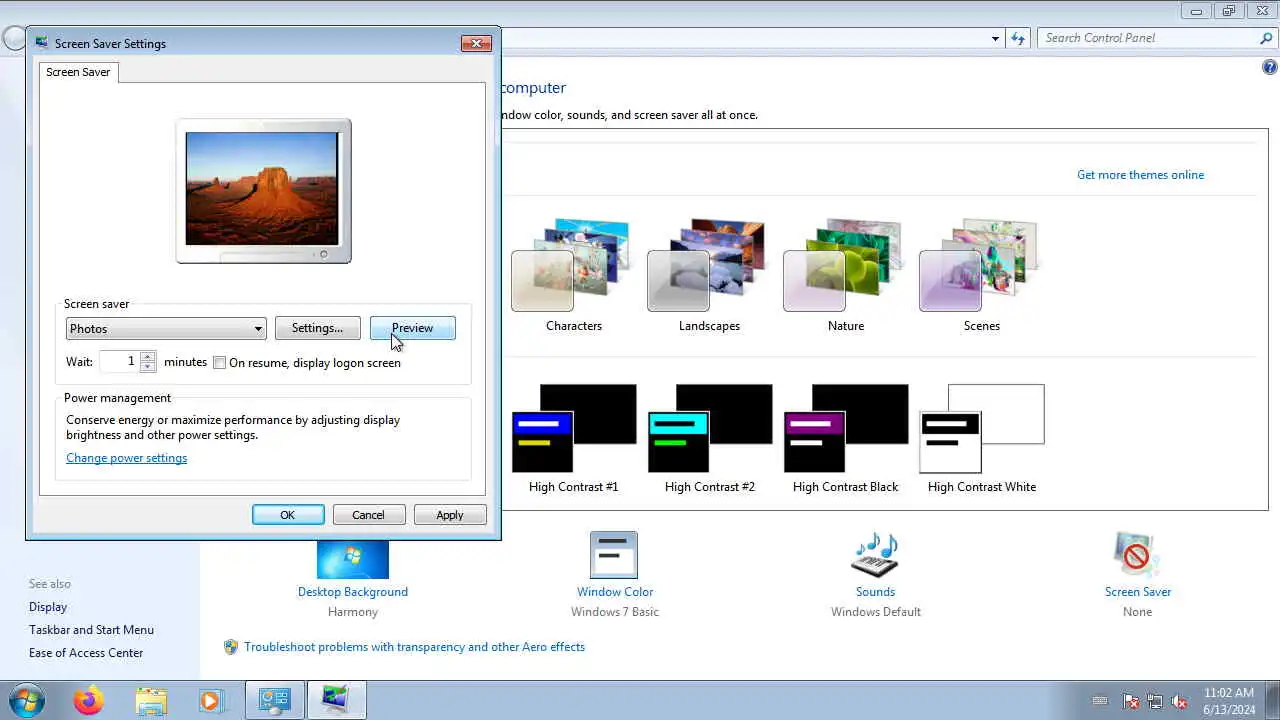Click the Screen Saver icon in Personalization
The image size is (1280, 720).
[x=1137, y=555]
